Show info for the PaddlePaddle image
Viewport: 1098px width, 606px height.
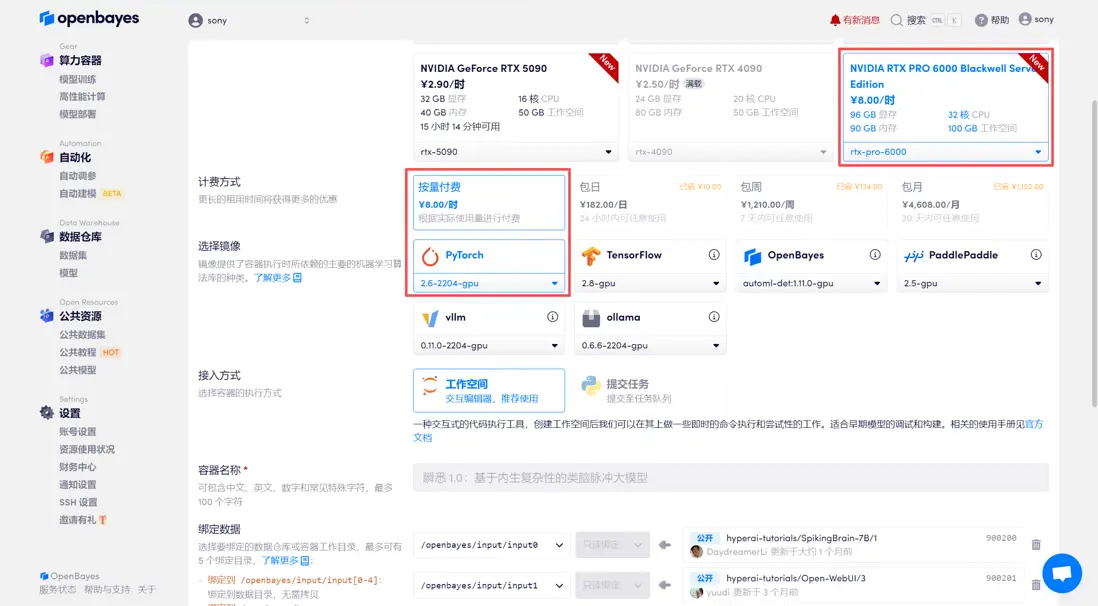point(1036,255)
